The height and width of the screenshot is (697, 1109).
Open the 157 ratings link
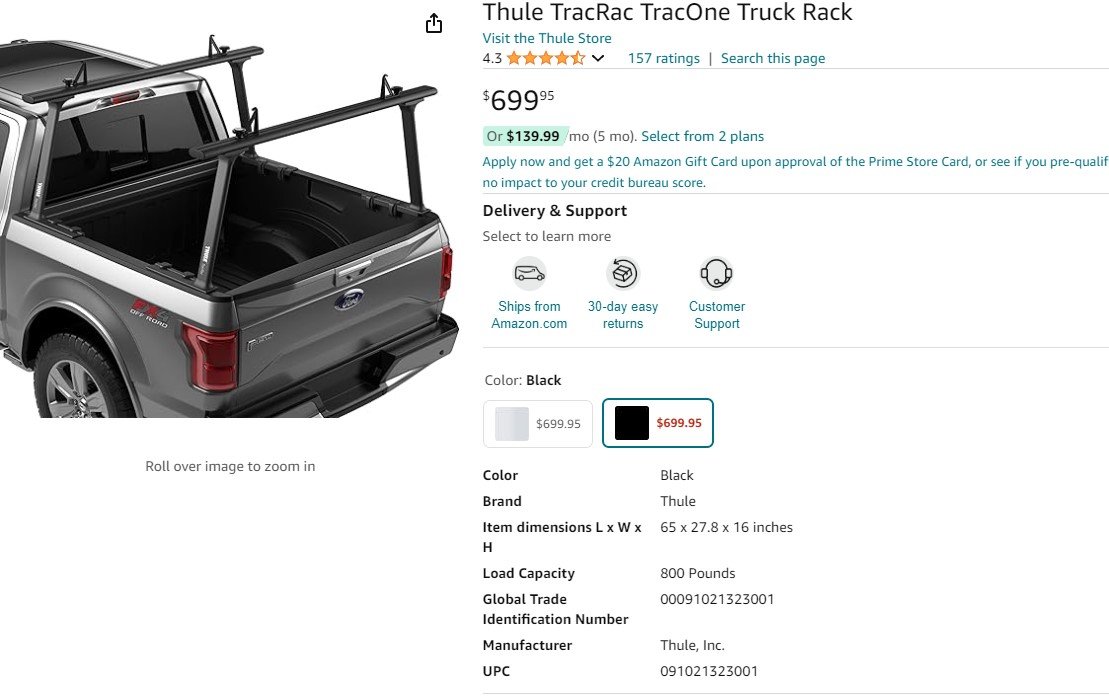(663, 59)
